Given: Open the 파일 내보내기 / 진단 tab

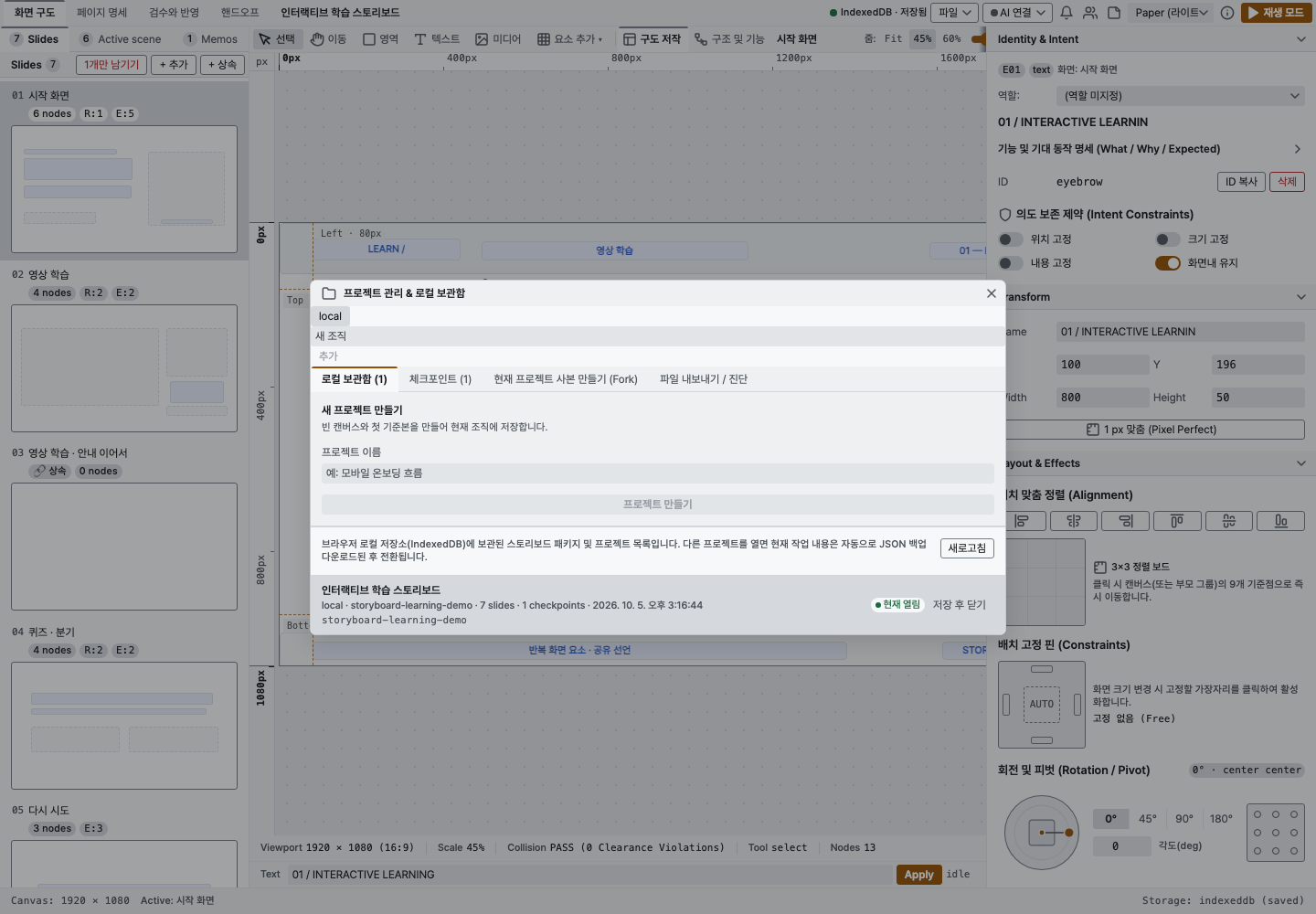Looking at the screenshot, I should tap(704, 379).
